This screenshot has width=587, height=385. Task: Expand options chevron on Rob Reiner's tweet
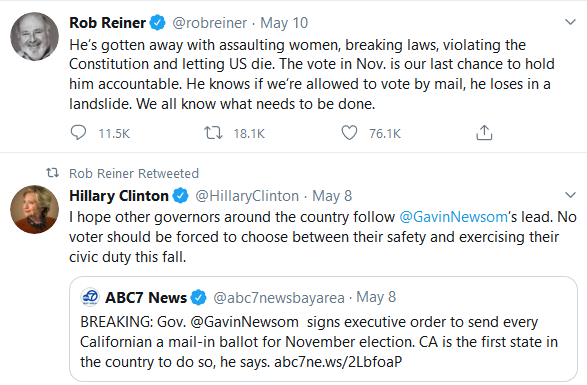pyautogui.click(x=570, y=22)
